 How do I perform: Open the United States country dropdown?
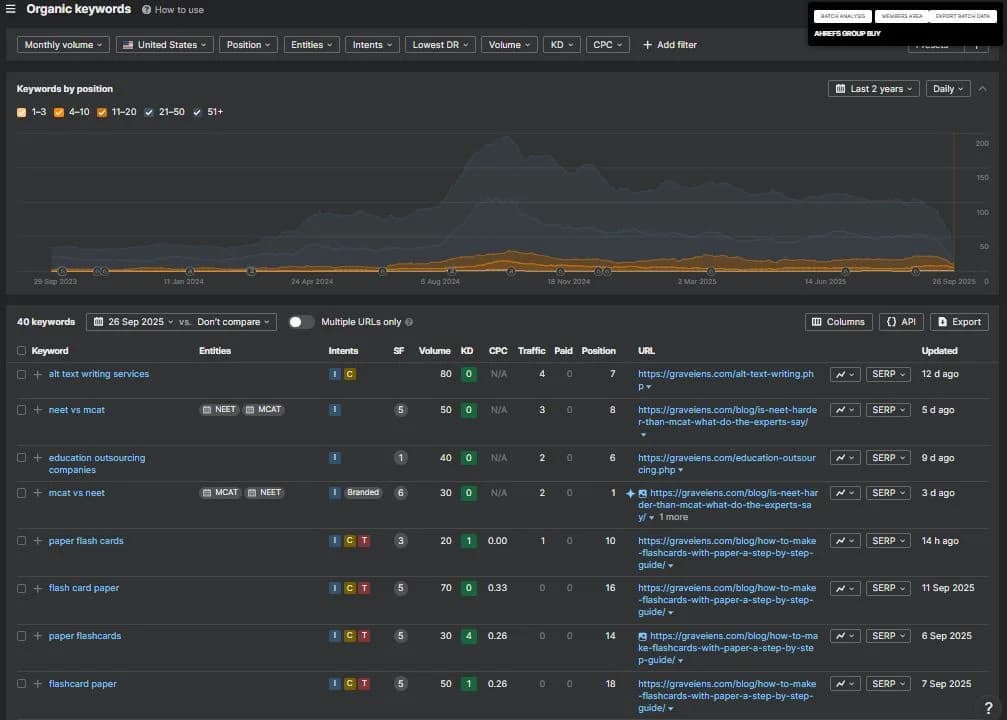(x=164, y=45)
